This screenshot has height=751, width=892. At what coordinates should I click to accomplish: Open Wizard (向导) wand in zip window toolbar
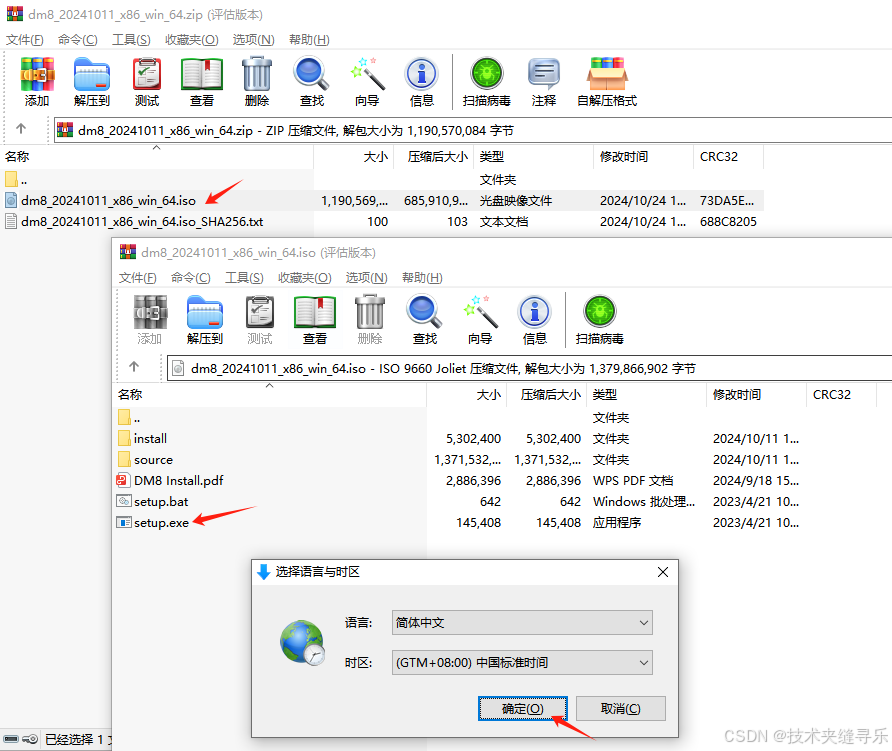(367, 81)
